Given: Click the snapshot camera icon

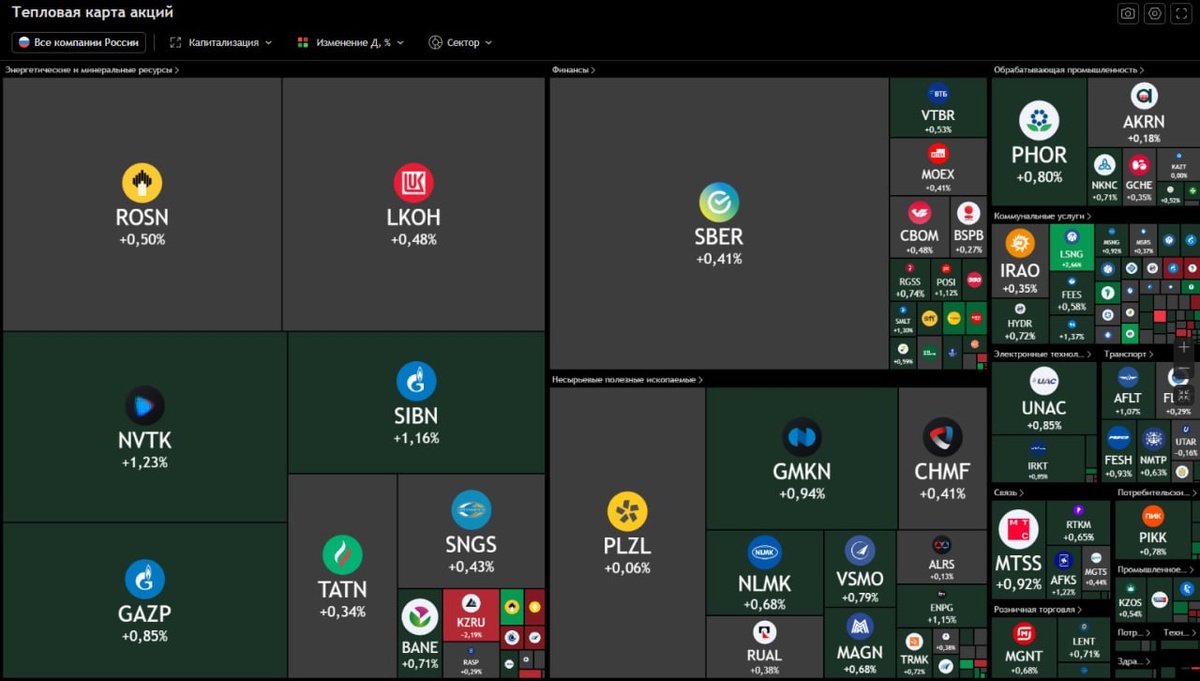Looking at the screenshot, I should coord(1128,13).
